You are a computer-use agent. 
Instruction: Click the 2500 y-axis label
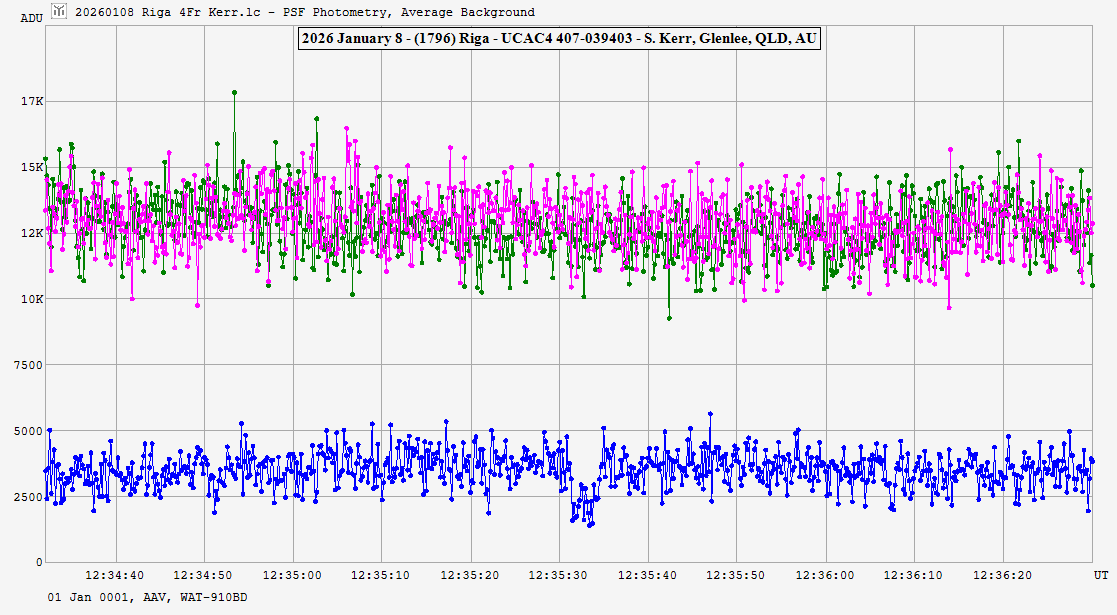(x=28, y=497)
